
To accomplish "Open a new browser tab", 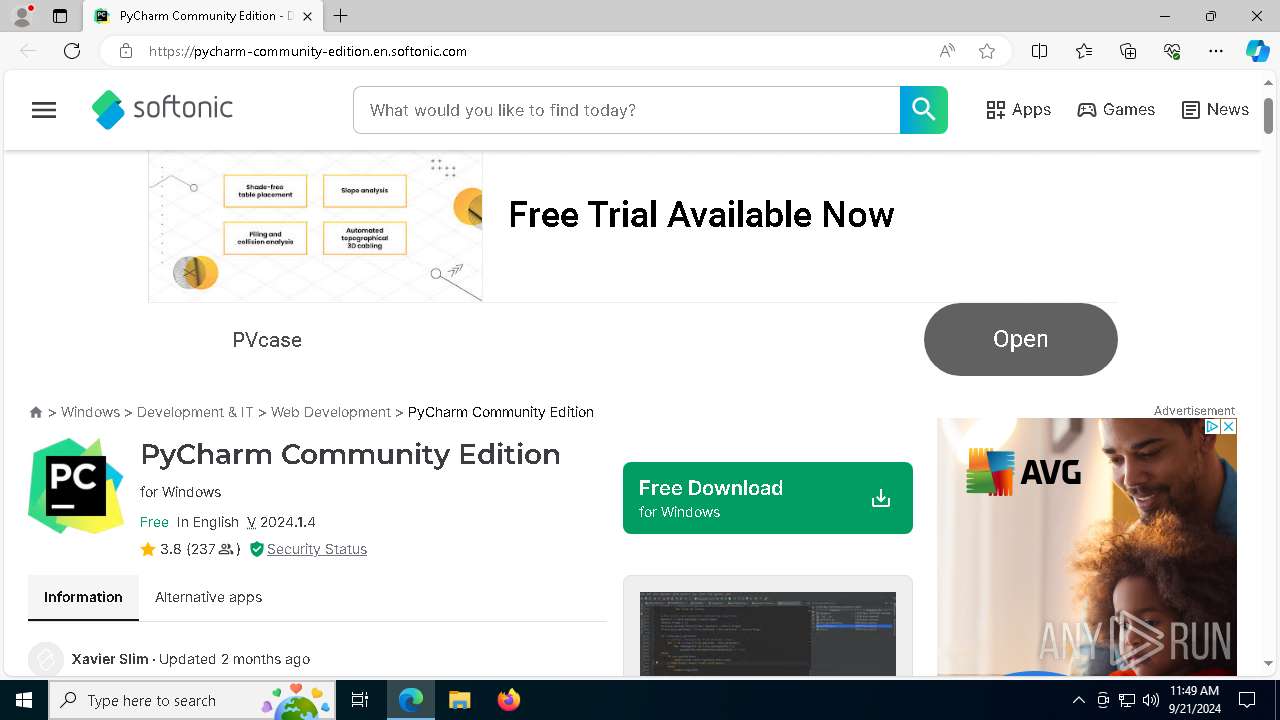I will click(x=341, y=16).
